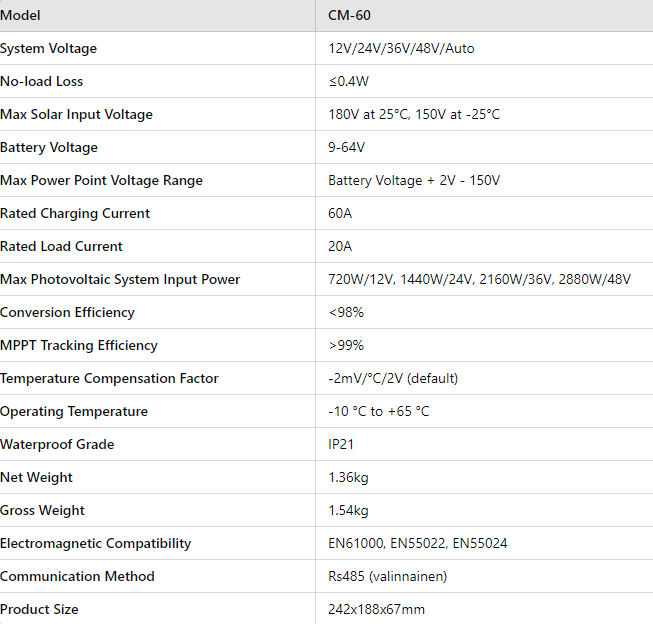Select the System Voltage row label
Image resolution: width=653 pixels, height=624 pixels.
(x=49, y=48)
